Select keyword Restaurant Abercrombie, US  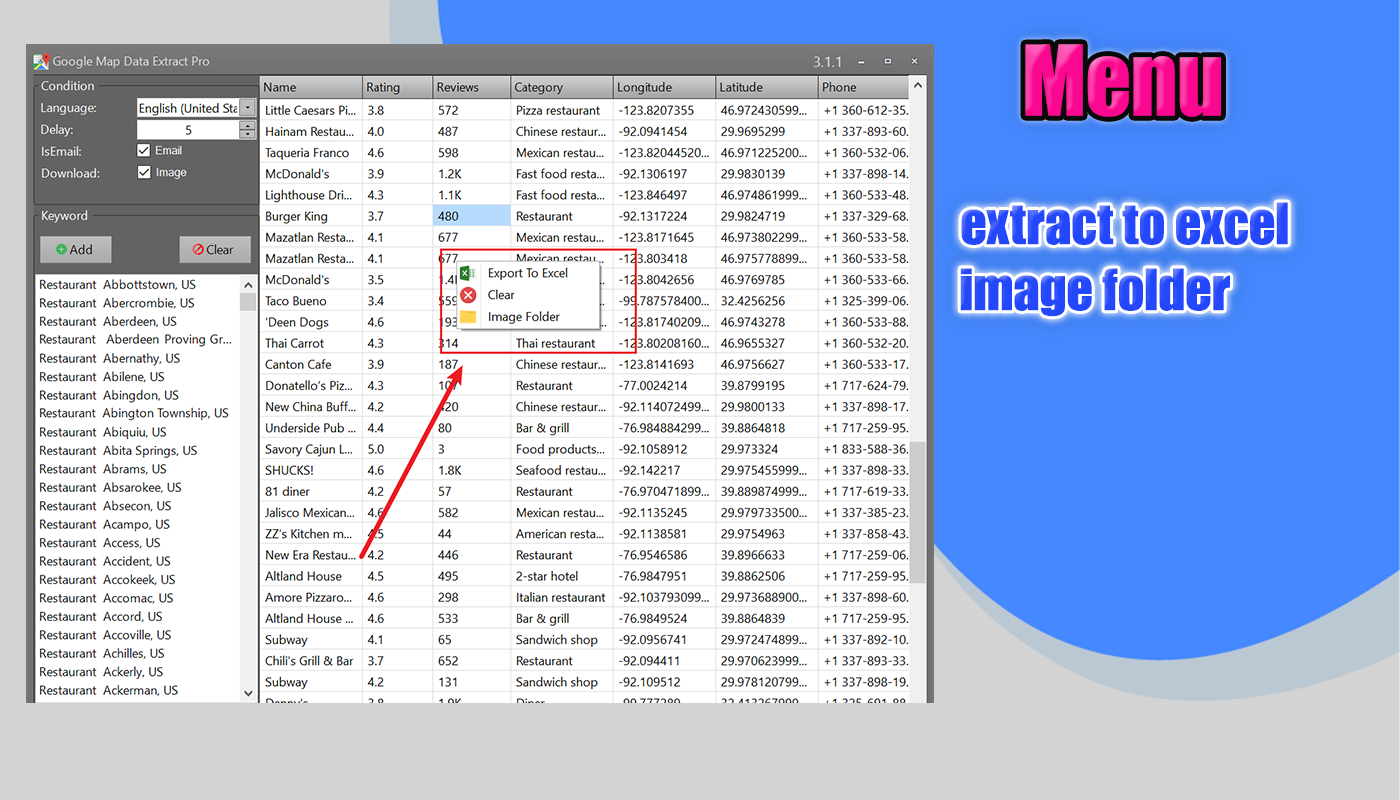click(117, 303)
